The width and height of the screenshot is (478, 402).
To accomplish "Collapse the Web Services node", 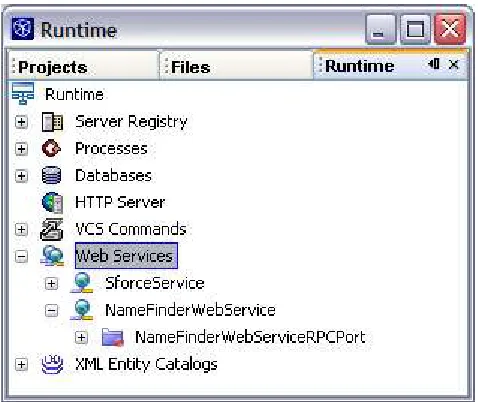I will coord(21,256).
